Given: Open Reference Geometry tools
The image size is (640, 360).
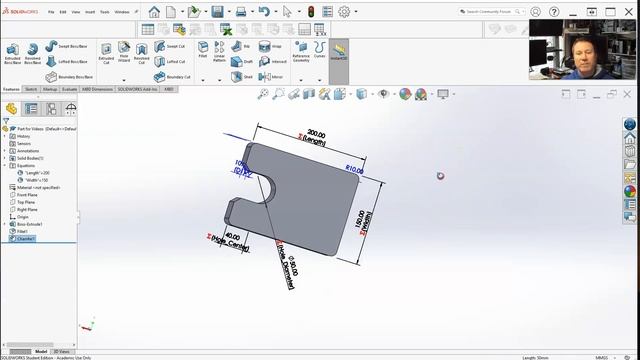Looking at the screenshot, I should 301,52.
